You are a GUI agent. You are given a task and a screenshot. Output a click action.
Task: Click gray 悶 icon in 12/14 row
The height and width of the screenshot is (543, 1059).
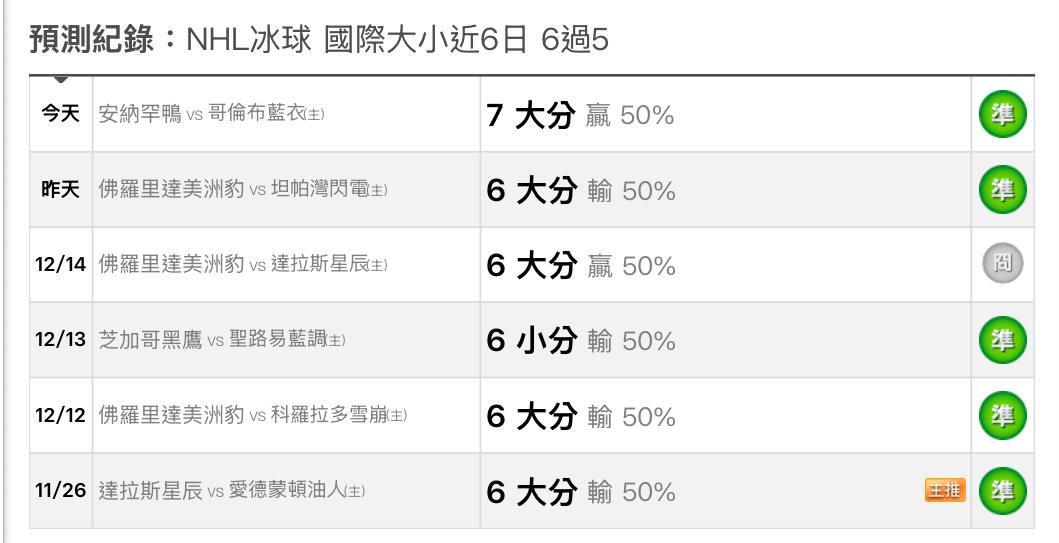[x=1001, y=265]
